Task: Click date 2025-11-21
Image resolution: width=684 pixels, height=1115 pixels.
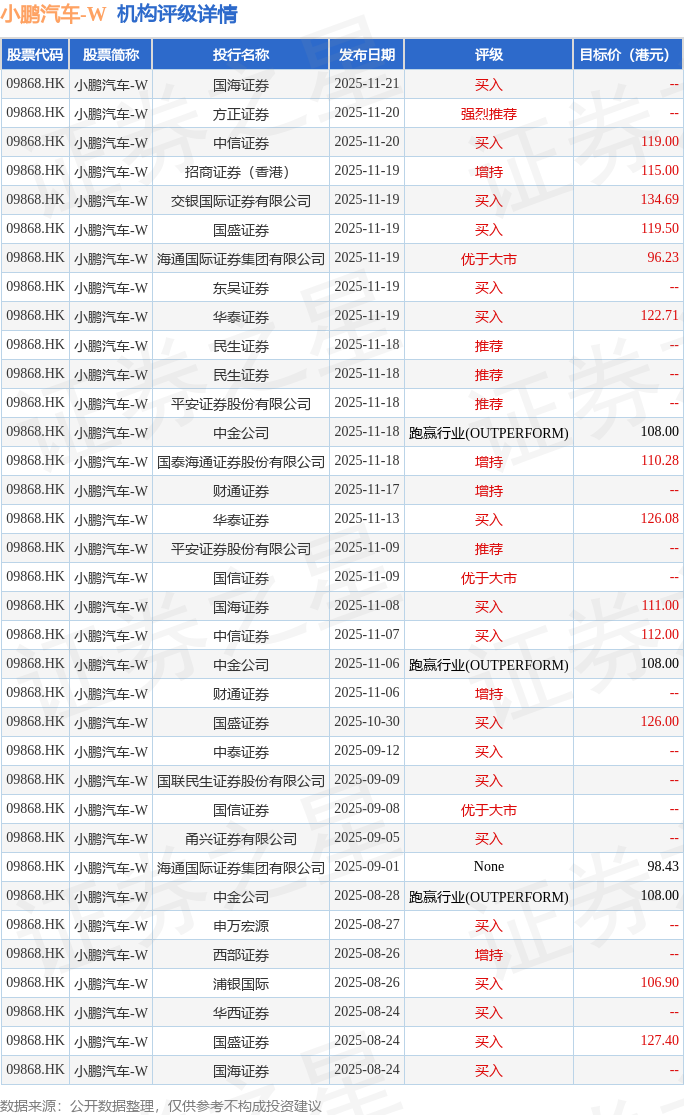Action: (x=367, y=84)
